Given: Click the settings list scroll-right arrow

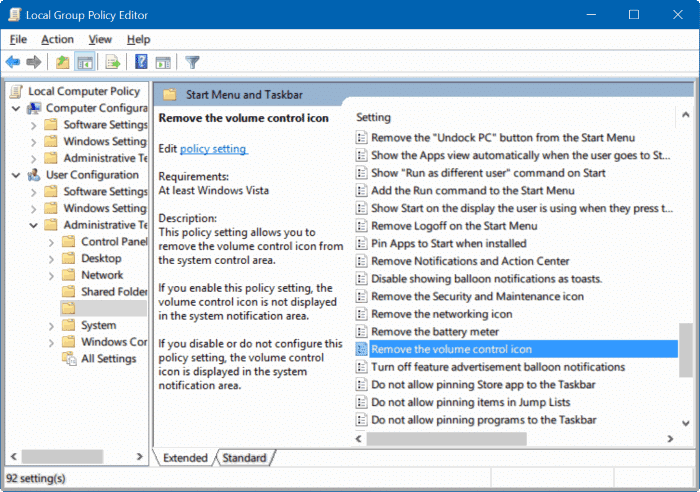Looking at the screenshot, I should click(x=670, y=439).
